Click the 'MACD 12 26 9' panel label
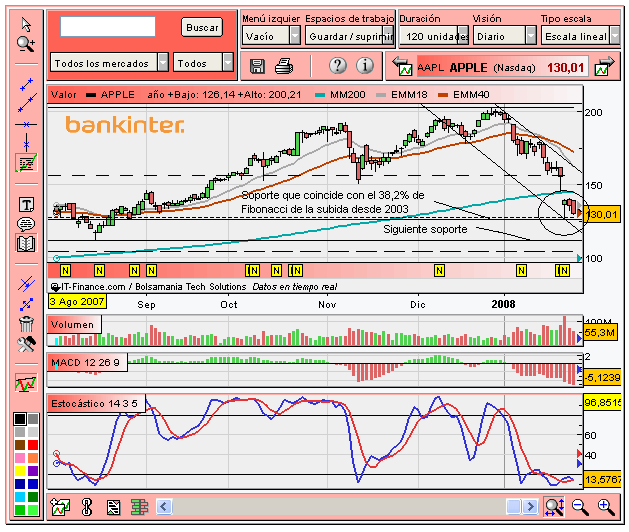The width and height of the screenshot is (629, 532). tap(85, 363)
